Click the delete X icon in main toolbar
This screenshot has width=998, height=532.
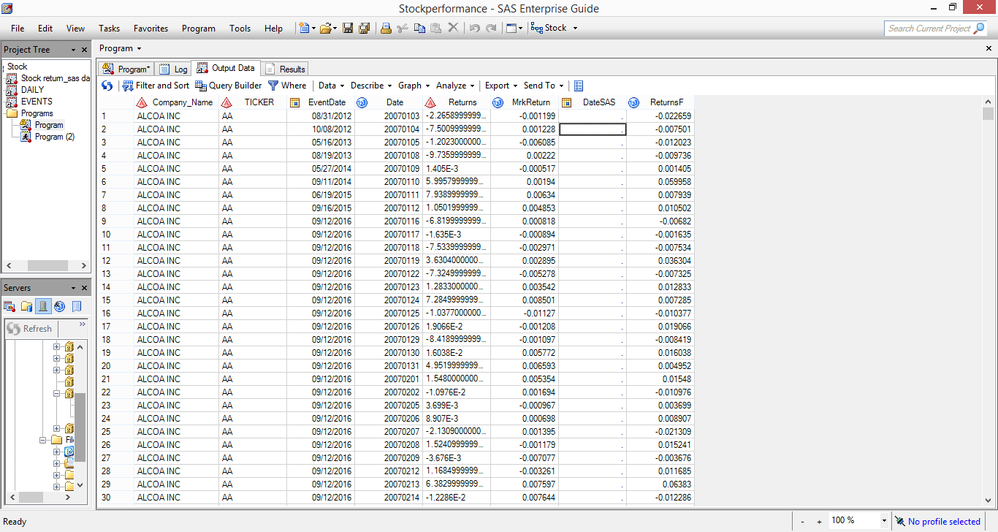click(x=453, y=28)
